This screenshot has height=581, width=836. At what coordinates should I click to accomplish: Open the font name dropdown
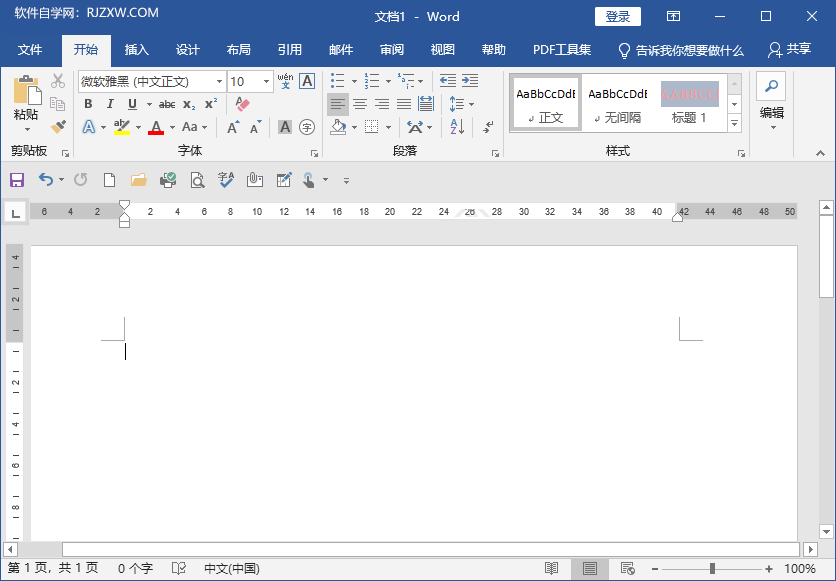coord(219,82)
